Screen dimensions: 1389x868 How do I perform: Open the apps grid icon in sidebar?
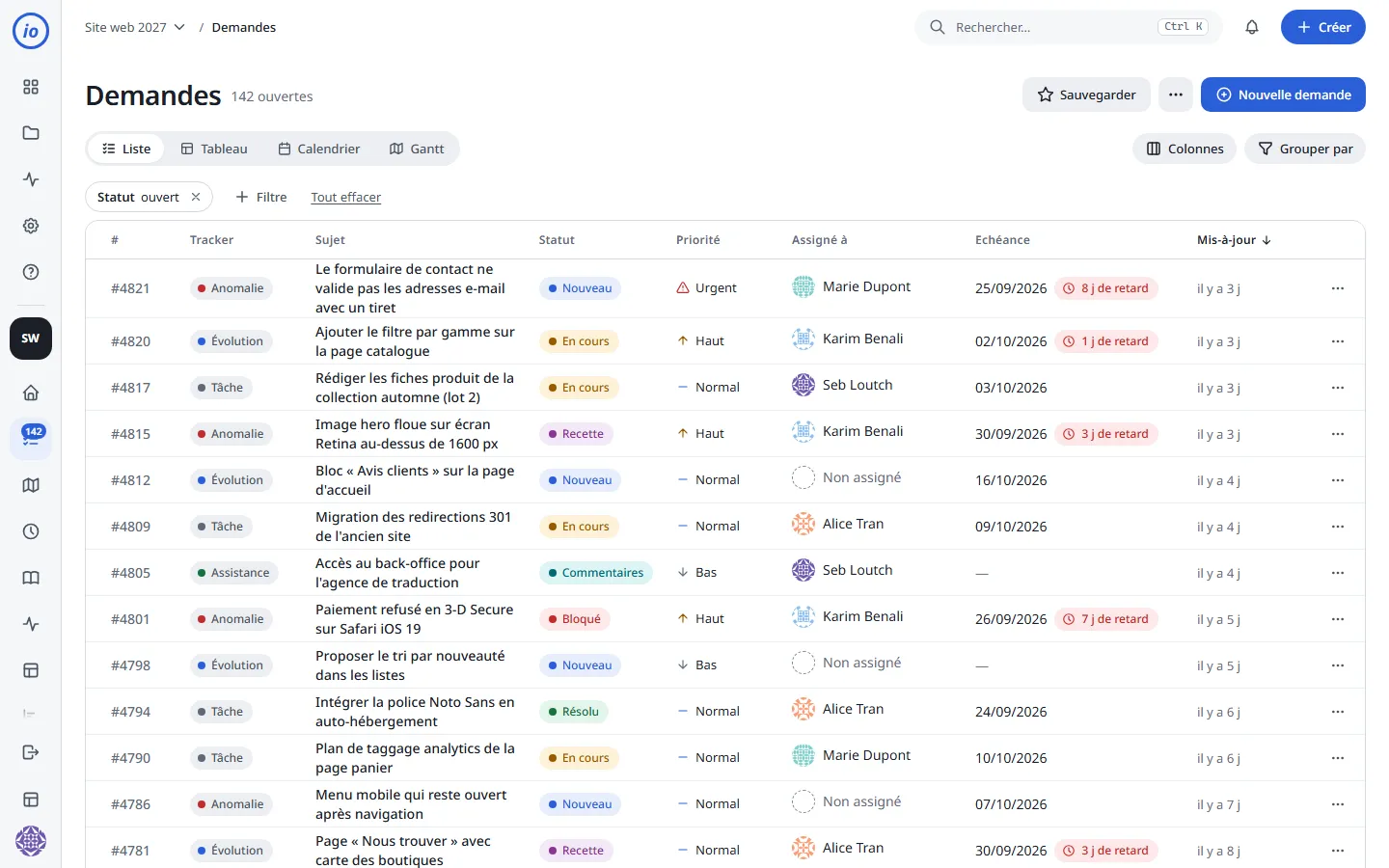click(x=31, y=87)
